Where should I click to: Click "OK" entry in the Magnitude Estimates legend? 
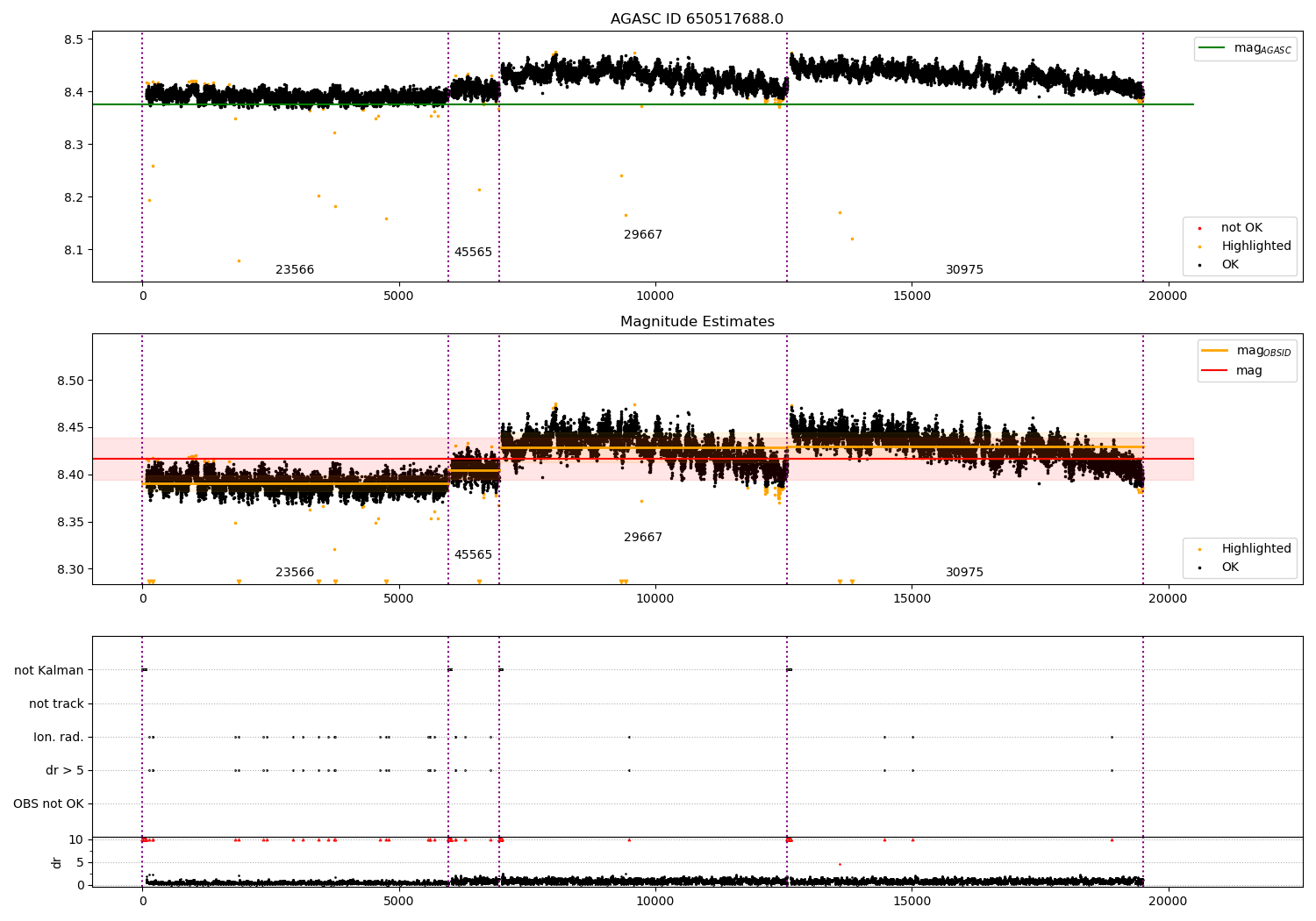click(x=1230, y=568)
